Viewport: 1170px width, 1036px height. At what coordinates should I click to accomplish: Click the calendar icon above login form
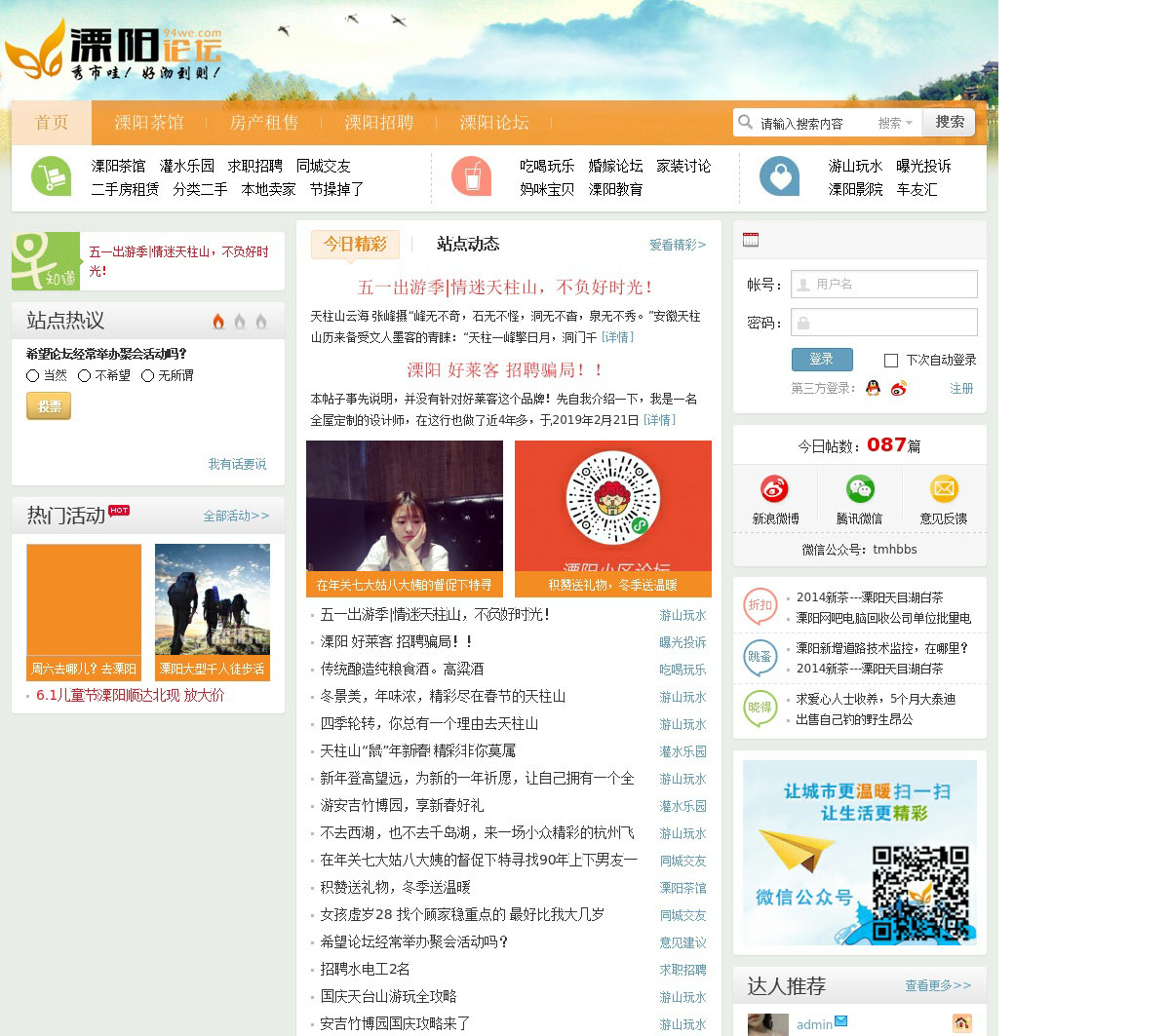[x=751, y=240]
